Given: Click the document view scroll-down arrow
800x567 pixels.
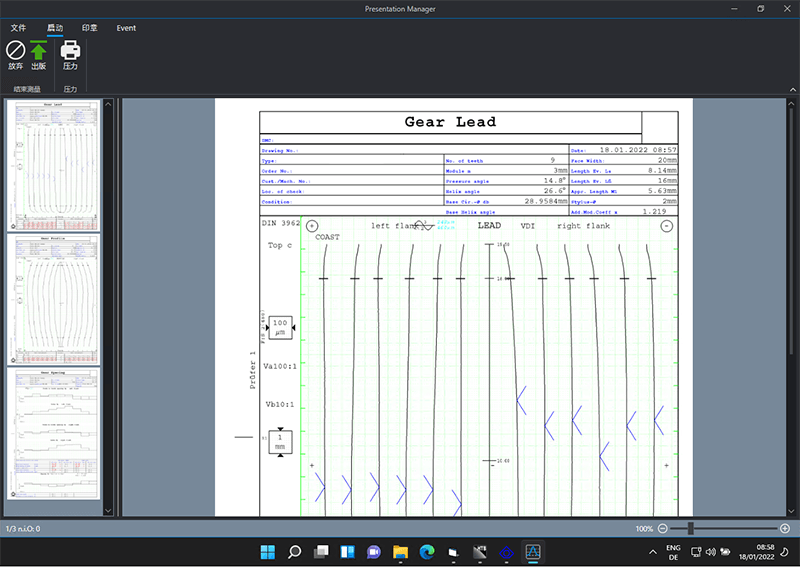Looking at the screenshot, I should (791, 510).
